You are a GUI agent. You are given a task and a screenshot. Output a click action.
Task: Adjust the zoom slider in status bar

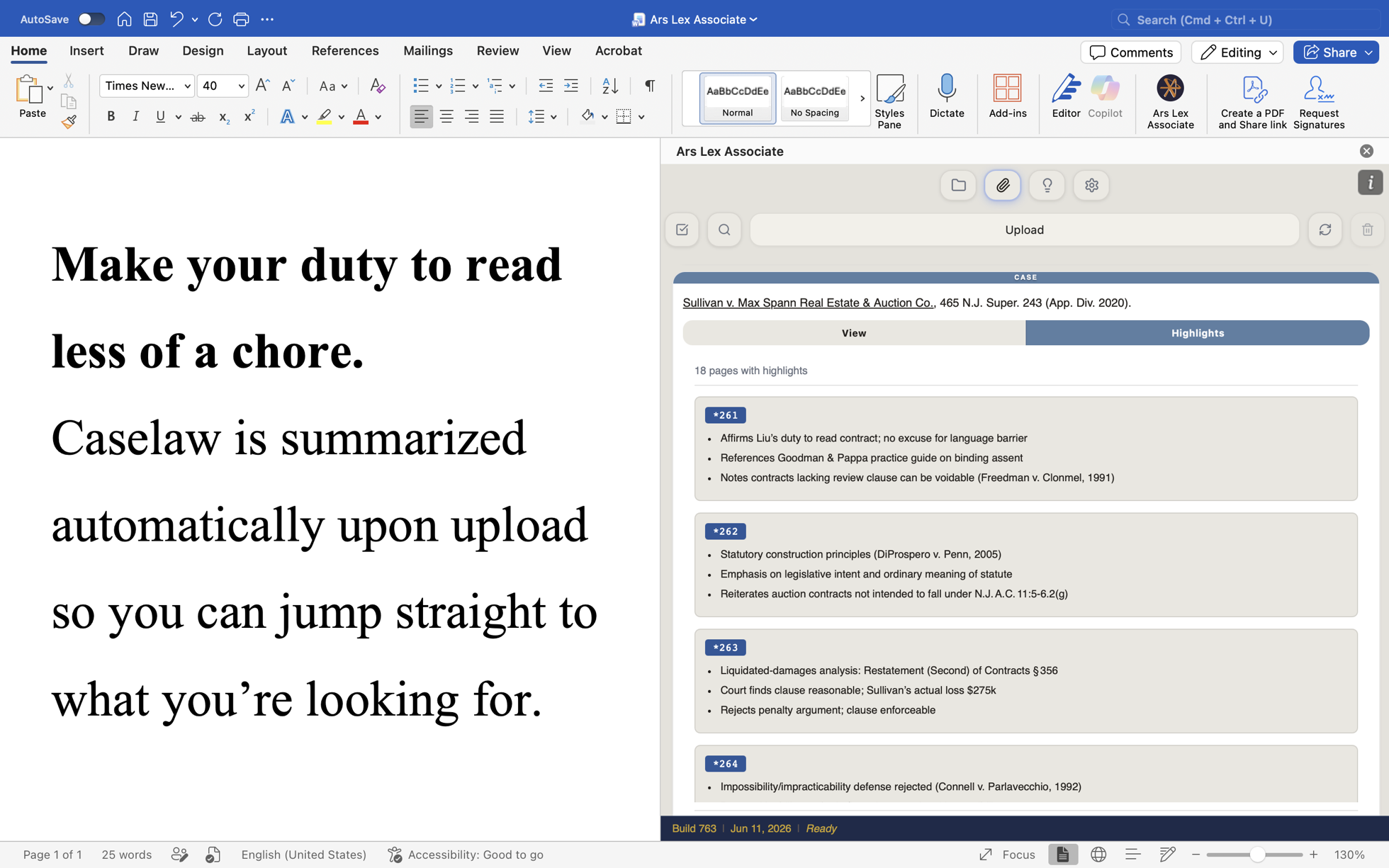[x=1257, y=855]
